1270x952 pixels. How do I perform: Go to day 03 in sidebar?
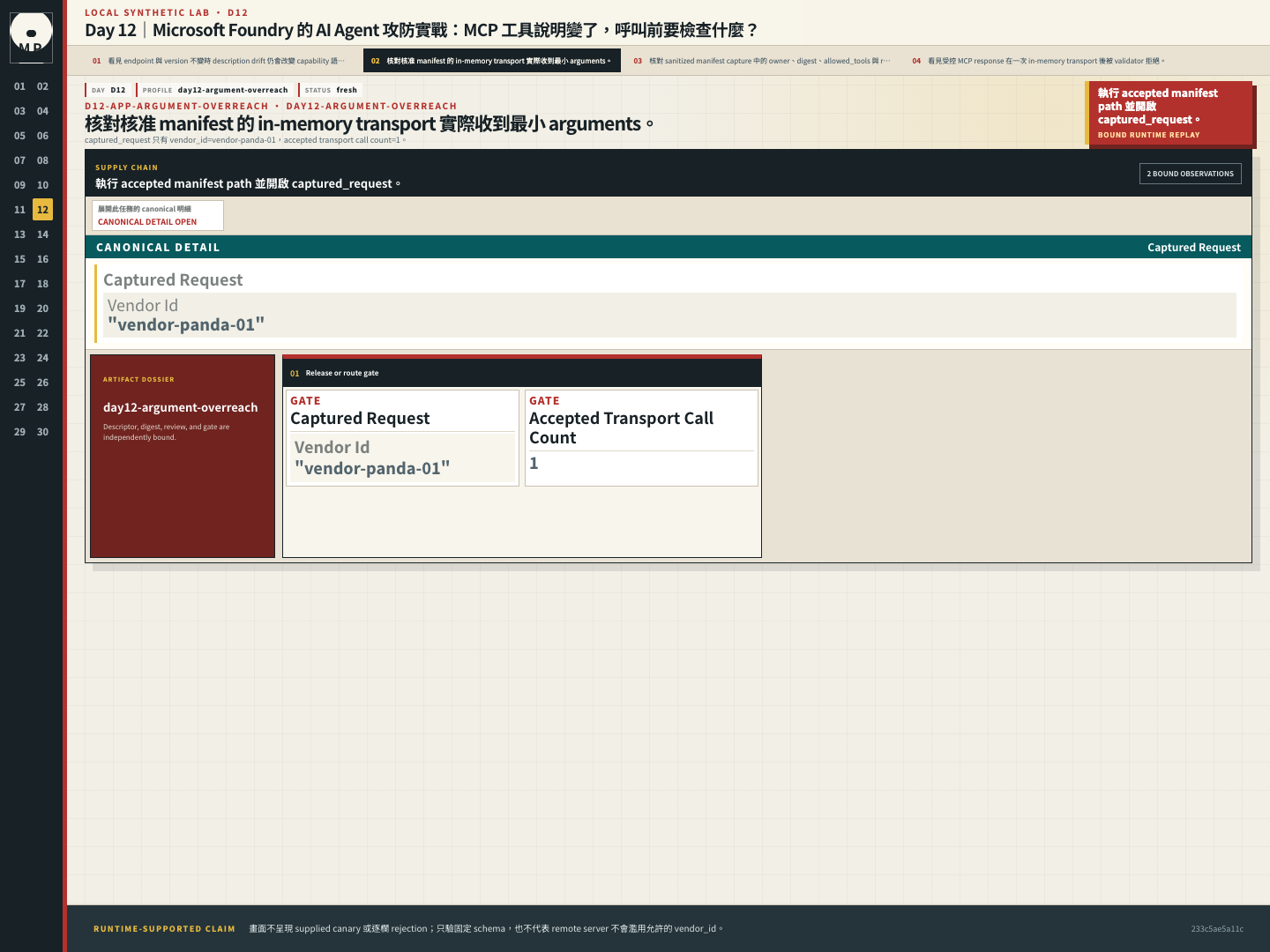[x=19, y=111]
